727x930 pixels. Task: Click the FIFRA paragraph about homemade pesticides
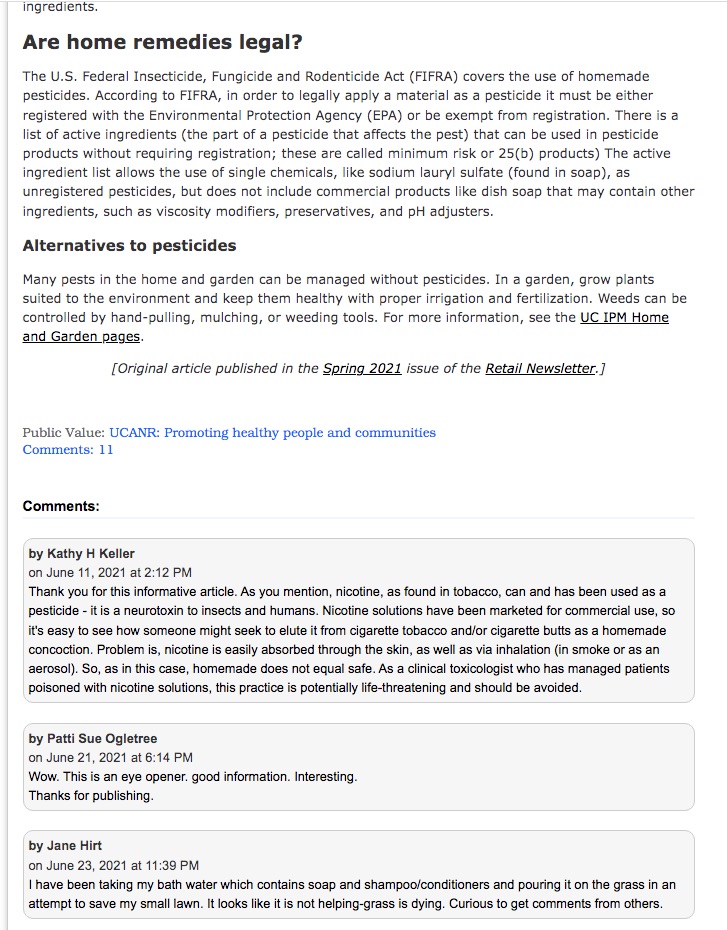coord(358,144)
